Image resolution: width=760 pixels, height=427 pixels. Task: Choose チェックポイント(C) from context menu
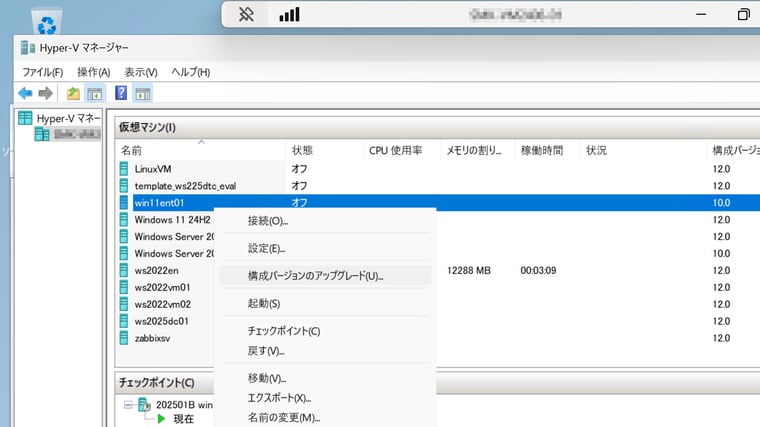325,331
